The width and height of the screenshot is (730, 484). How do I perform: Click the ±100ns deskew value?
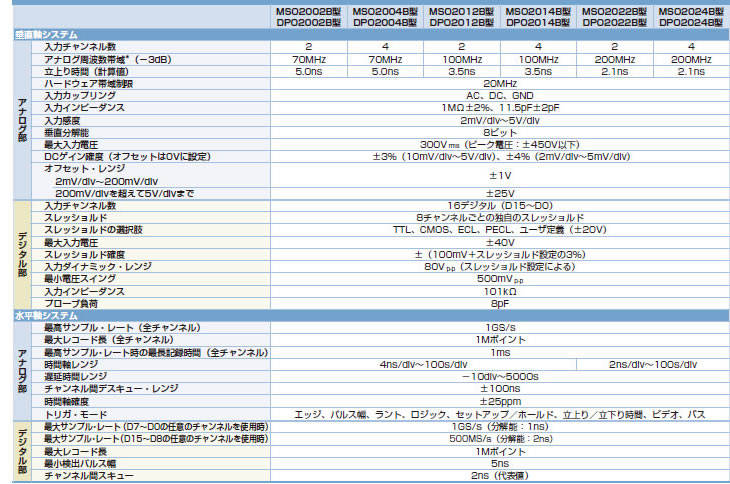500,389
